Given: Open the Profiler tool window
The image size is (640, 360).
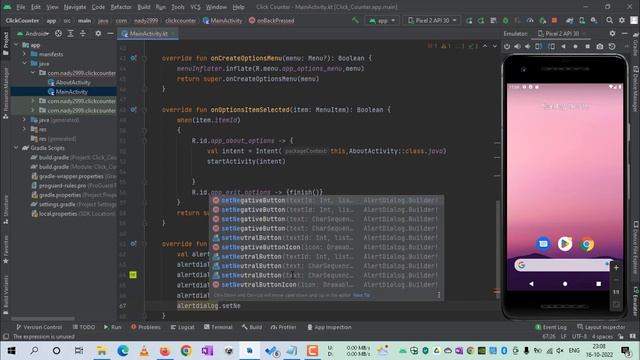Looking at the screenshot, I should coord(283,327).
